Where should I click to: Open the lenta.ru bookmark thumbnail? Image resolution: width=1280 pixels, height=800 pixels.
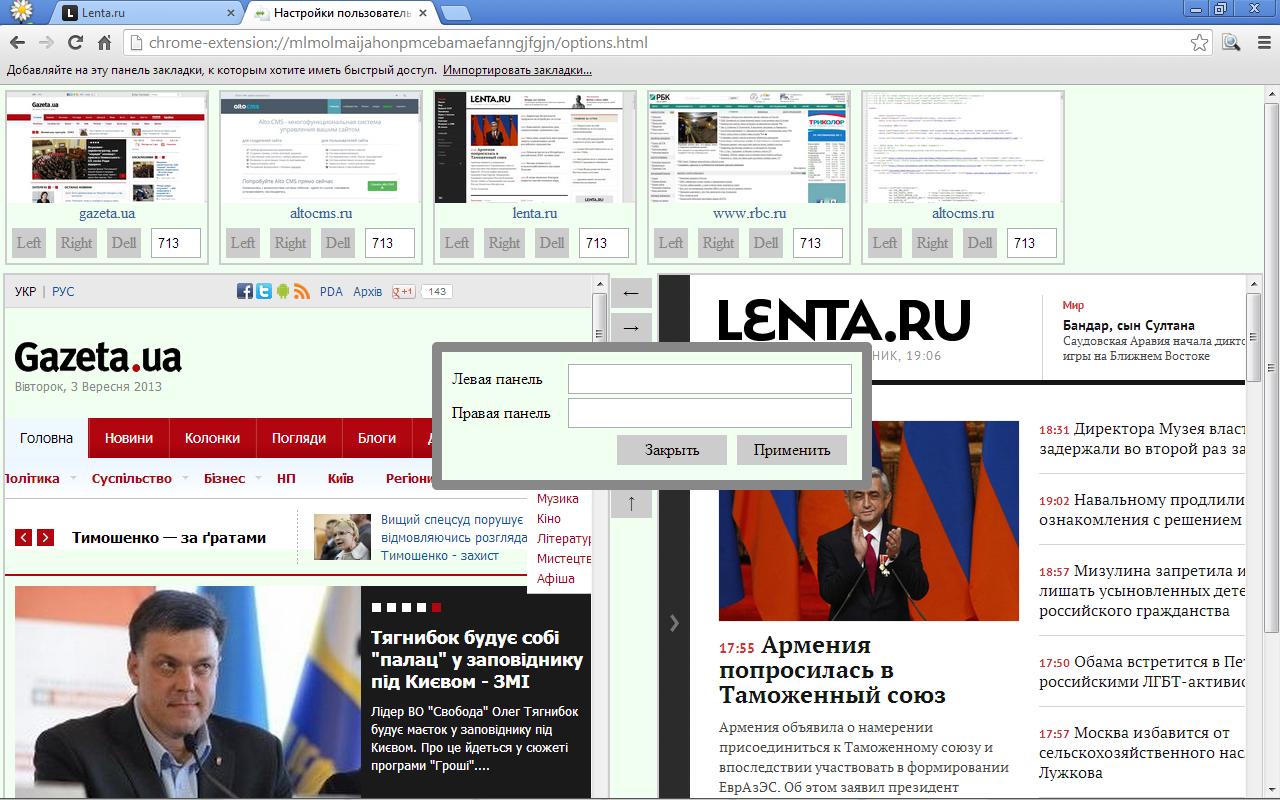click(535, 147)
